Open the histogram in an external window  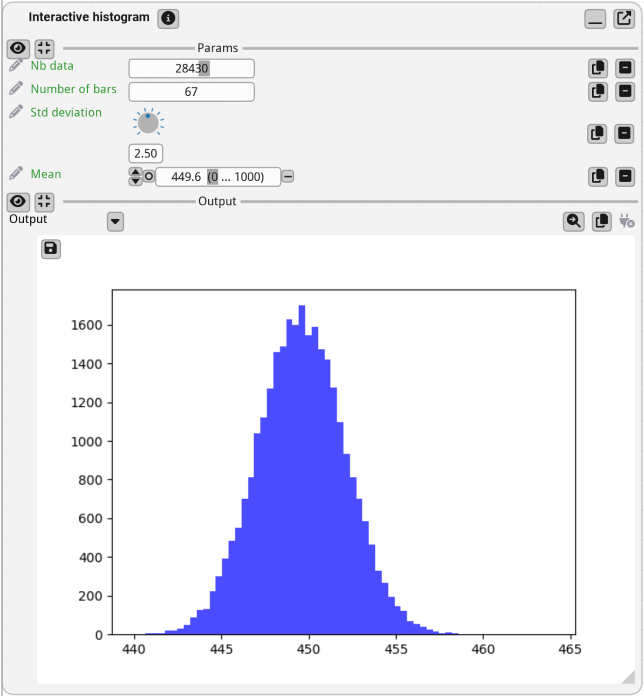[x=624, y=19]
